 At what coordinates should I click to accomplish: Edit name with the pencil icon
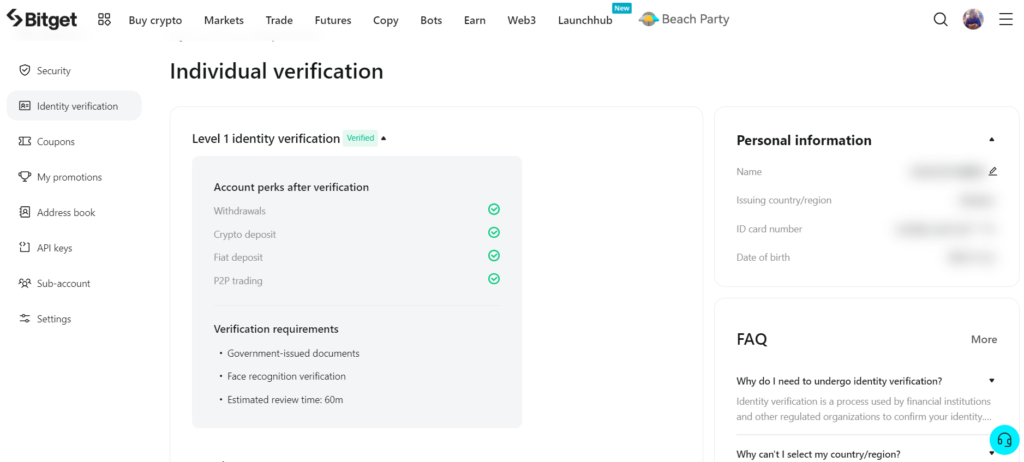pyautogui.click(x=993, y=172)
